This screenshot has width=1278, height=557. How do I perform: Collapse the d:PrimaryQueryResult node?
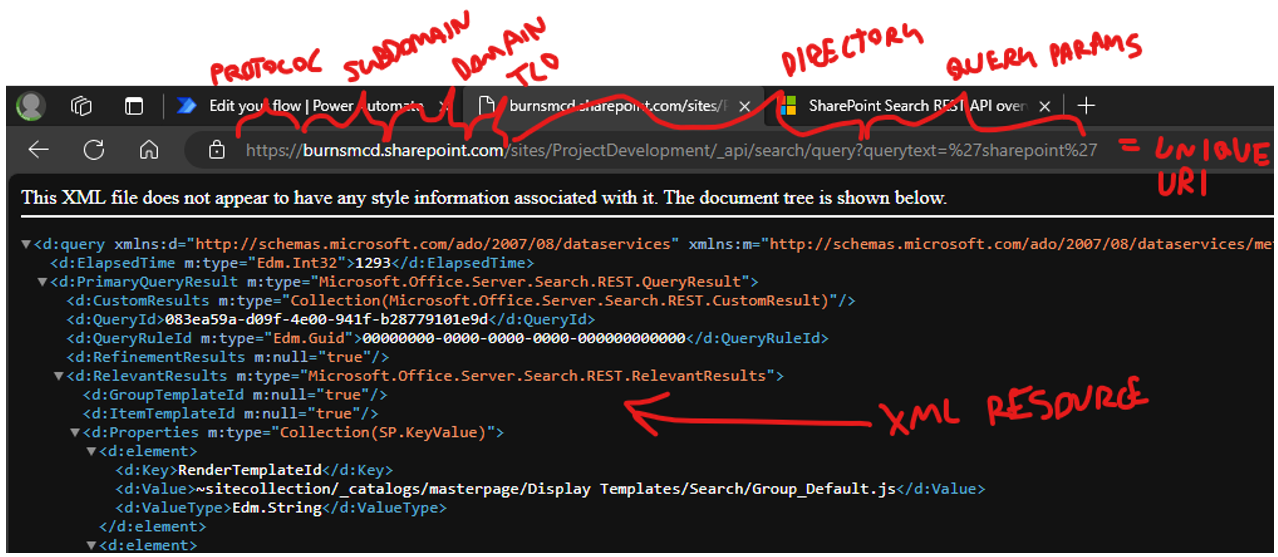click(x=42, y=282)
